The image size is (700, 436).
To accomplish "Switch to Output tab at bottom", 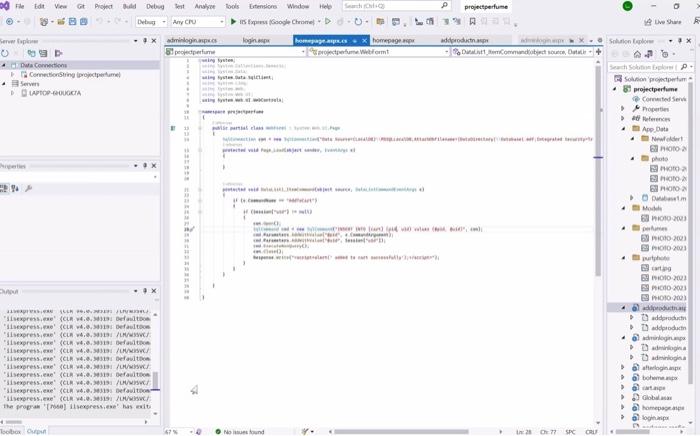I will 37,432.
